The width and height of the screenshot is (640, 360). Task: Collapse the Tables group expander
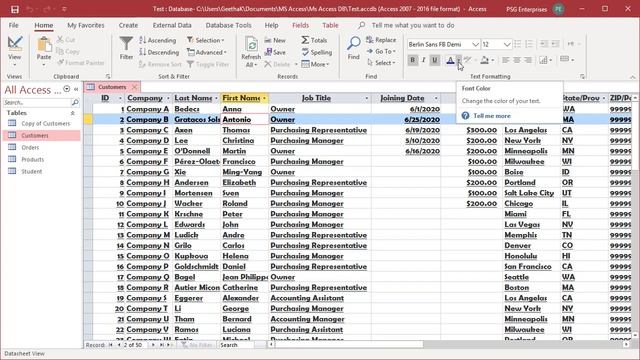pyautogui.click(x=73, y=113)
